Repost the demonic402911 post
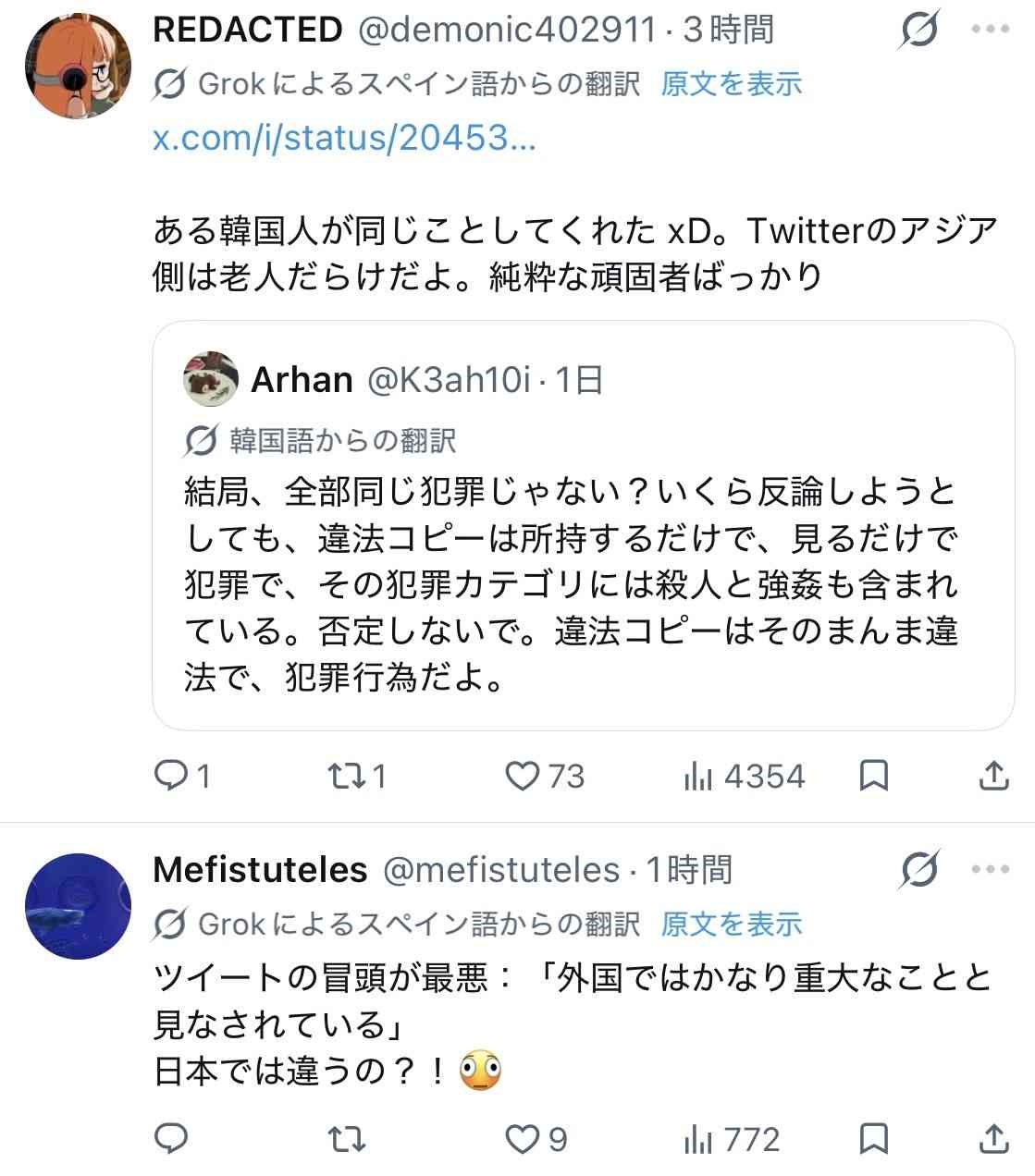 coord(347,776)
